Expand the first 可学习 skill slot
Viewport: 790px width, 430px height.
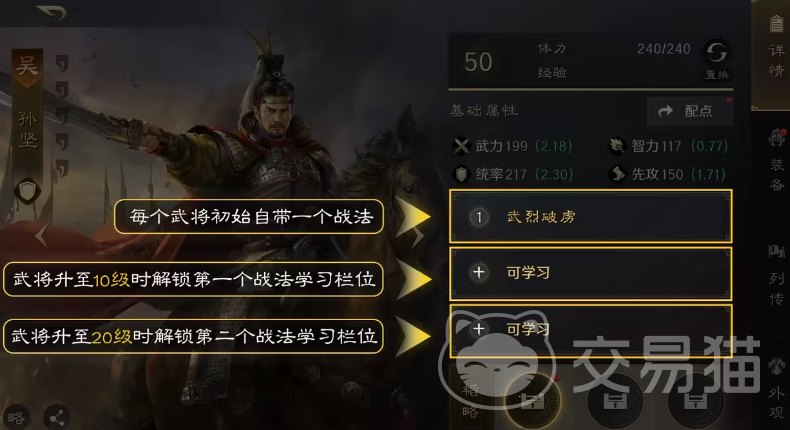pyautogui.click(x=590, y=273)
